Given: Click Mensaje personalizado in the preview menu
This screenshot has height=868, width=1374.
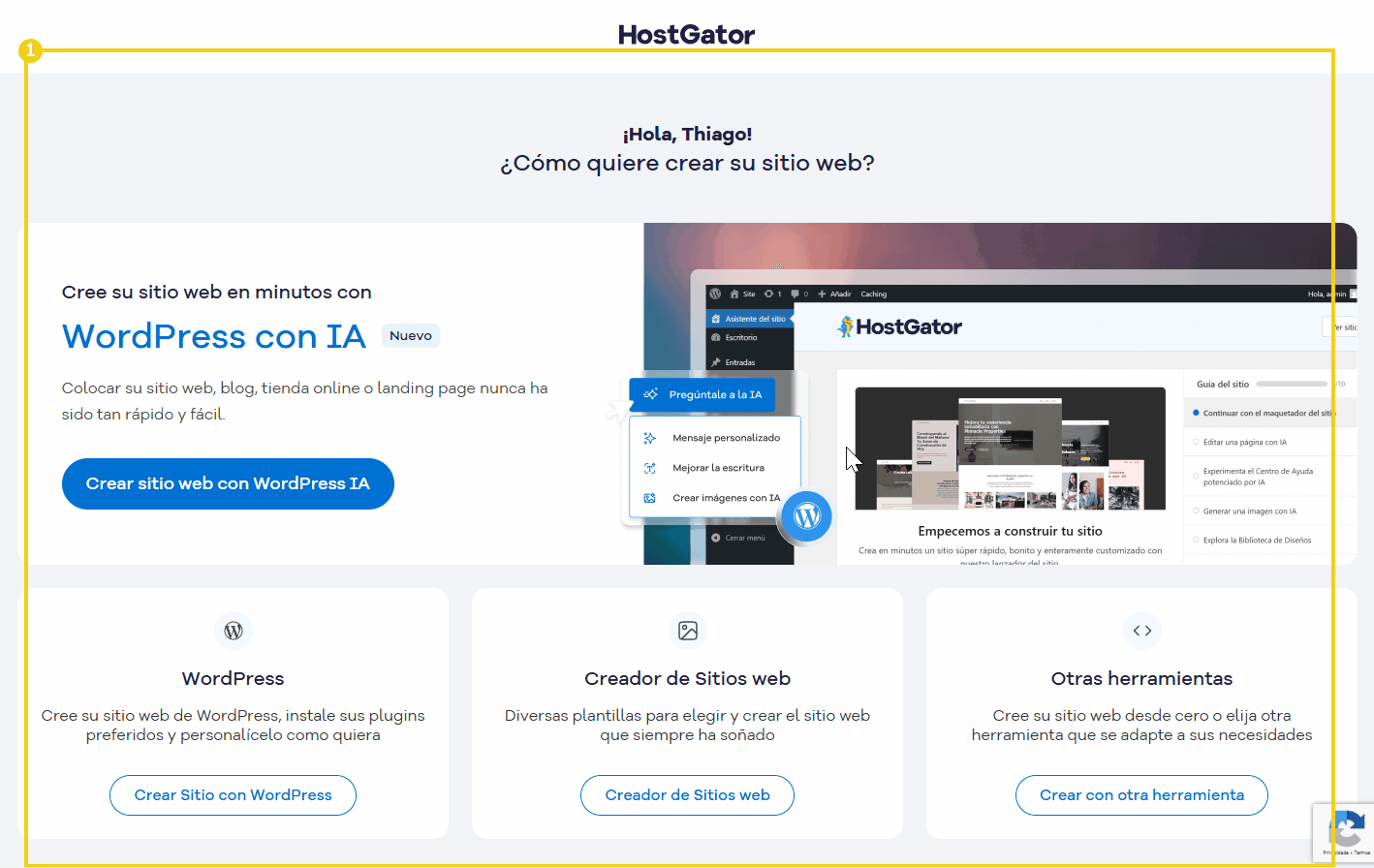Looking at the screenshot, I should [x=726, y=438].
